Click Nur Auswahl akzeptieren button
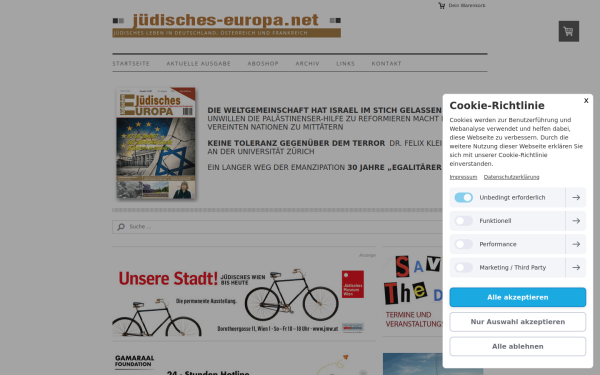This screenshot has height=375, width=600. (x=518, y=322)
